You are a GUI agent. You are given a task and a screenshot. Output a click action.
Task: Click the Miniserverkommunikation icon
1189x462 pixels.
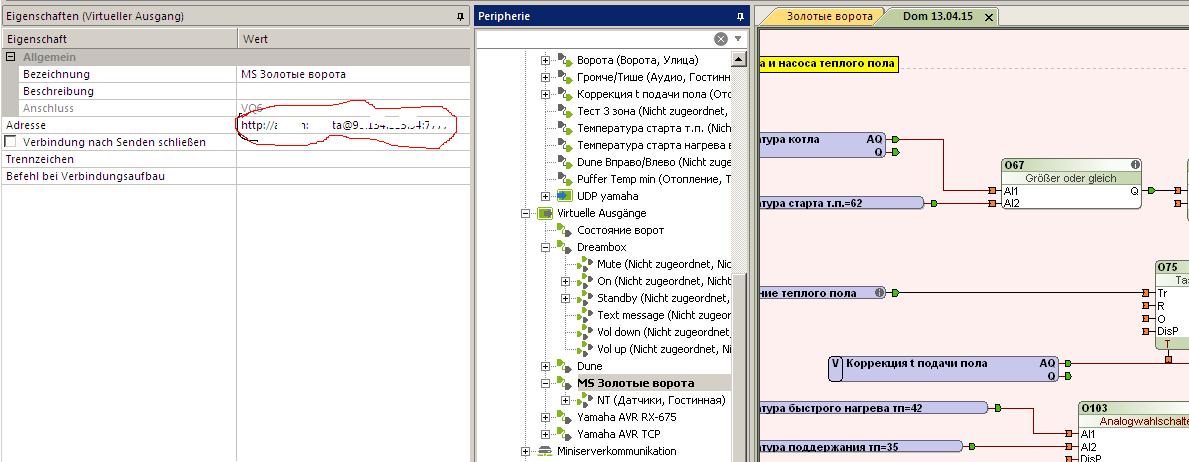pyautogui.click(x=545, y=451)
